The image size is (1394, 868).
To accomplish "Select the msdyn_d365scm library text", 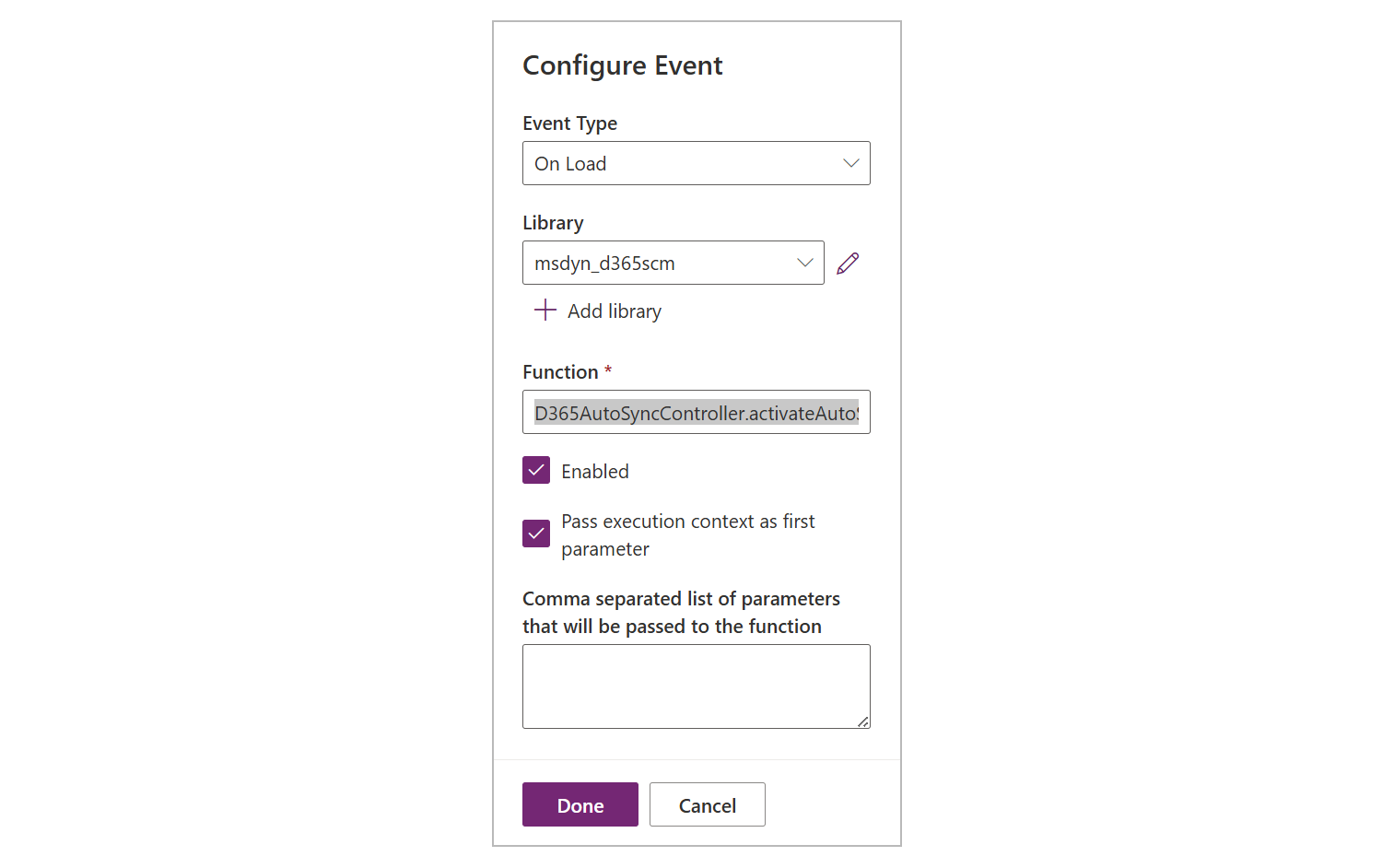I will pos(604,264).
